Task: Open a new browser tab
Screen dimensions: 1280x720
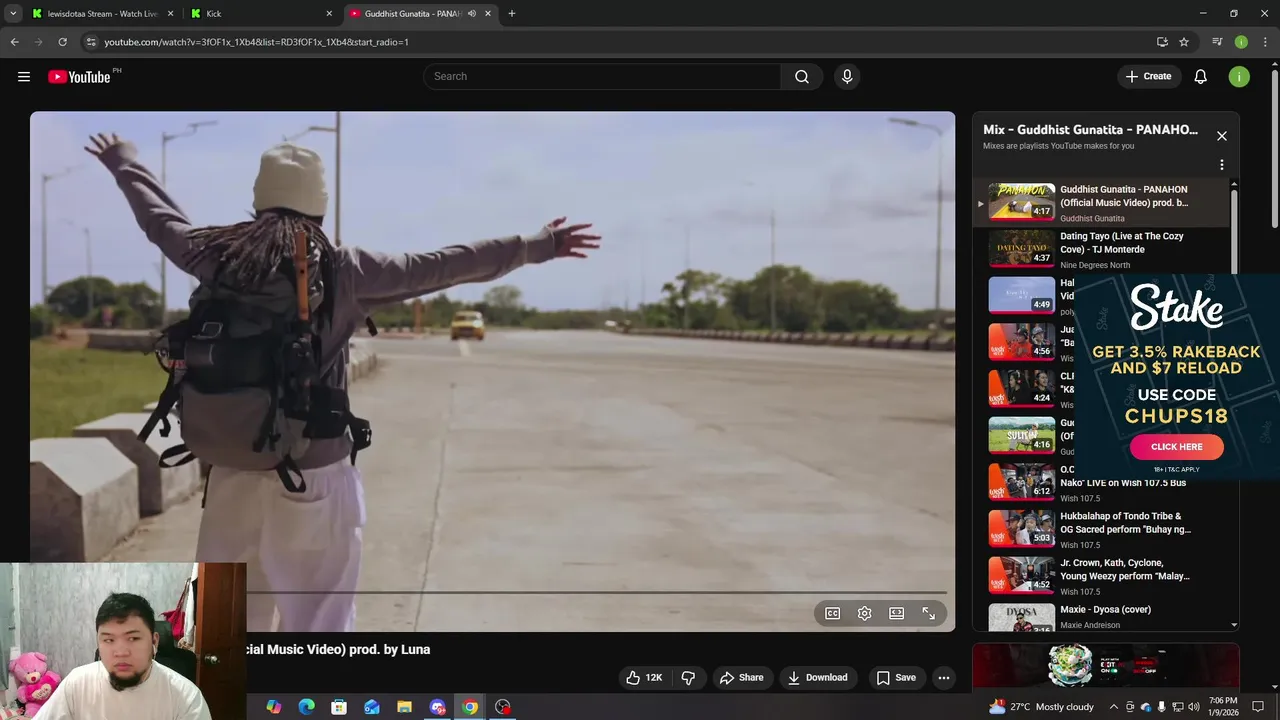Action: pyautogui.click(x=512, y=14)
